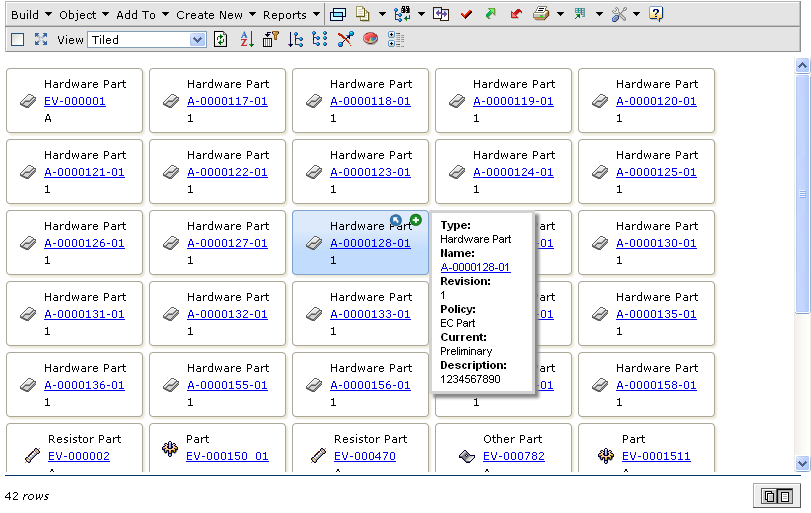
Task: Click the red checkmark toolbar icon
Action: pos(467,15)
